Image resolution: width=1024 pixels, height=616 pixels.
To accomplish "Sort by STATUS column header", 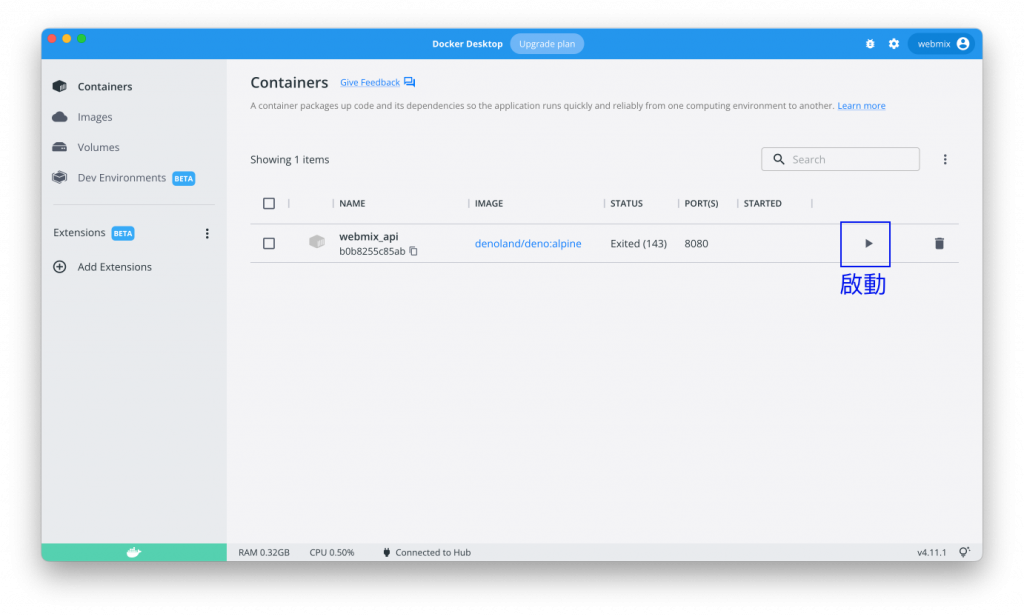I will (x=626, y=203).
